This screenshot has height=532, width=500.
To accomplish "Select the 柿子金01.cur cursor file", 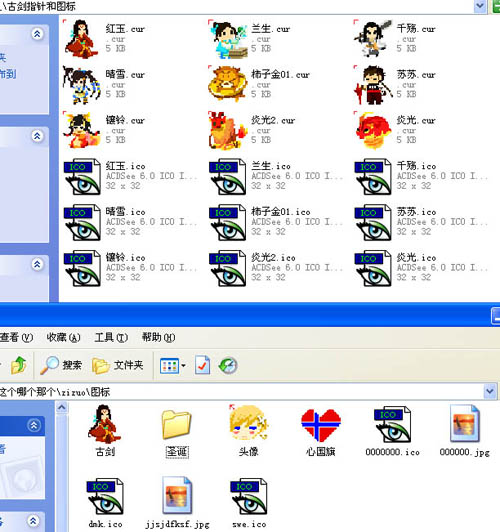I will tap(259, 85).
